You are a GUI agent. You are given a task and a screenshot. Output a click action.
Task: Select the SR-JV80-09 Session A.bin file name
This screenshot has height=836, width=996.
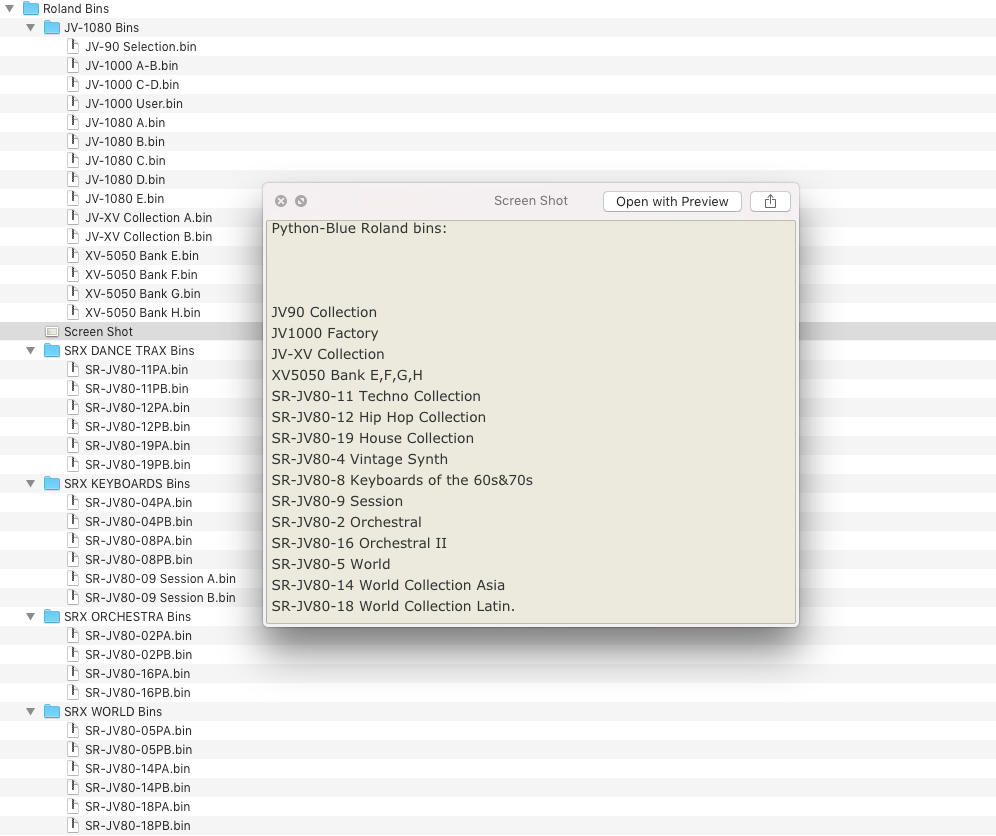click(x=160, y=579)
